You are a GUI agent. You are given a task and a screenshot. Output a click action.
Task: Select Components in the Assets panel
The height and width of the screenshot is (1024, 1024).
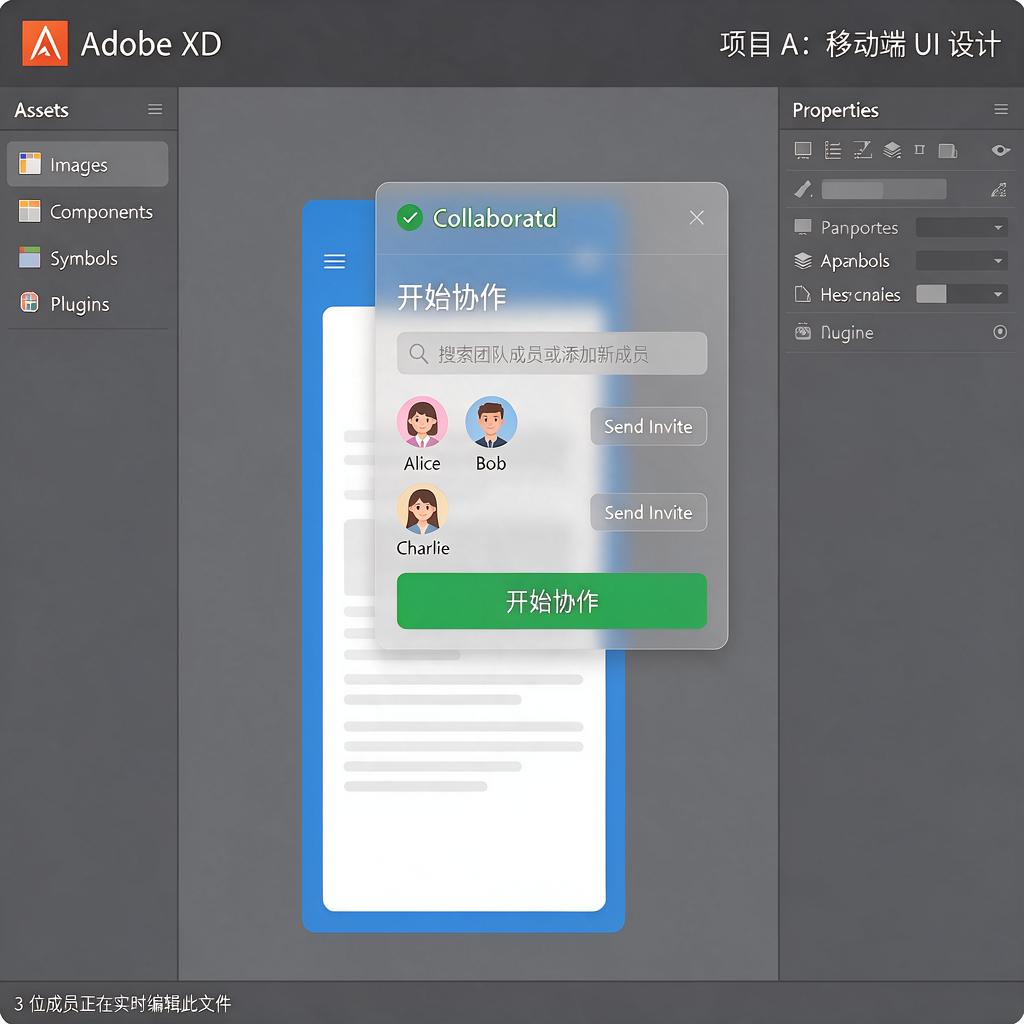click(x=88, y=212)
